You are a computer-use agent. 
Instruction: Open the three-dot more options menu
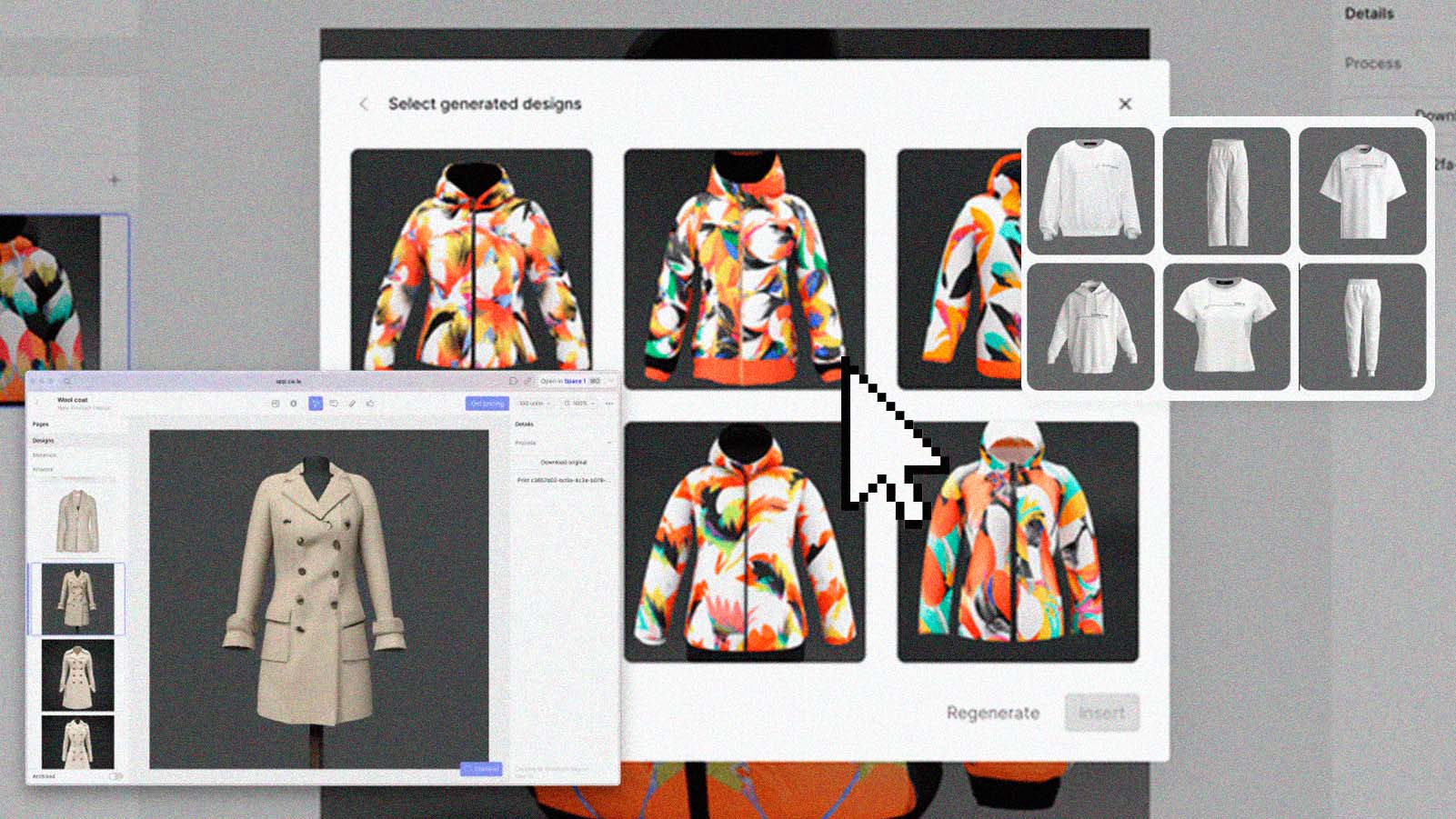pos(609,404)
